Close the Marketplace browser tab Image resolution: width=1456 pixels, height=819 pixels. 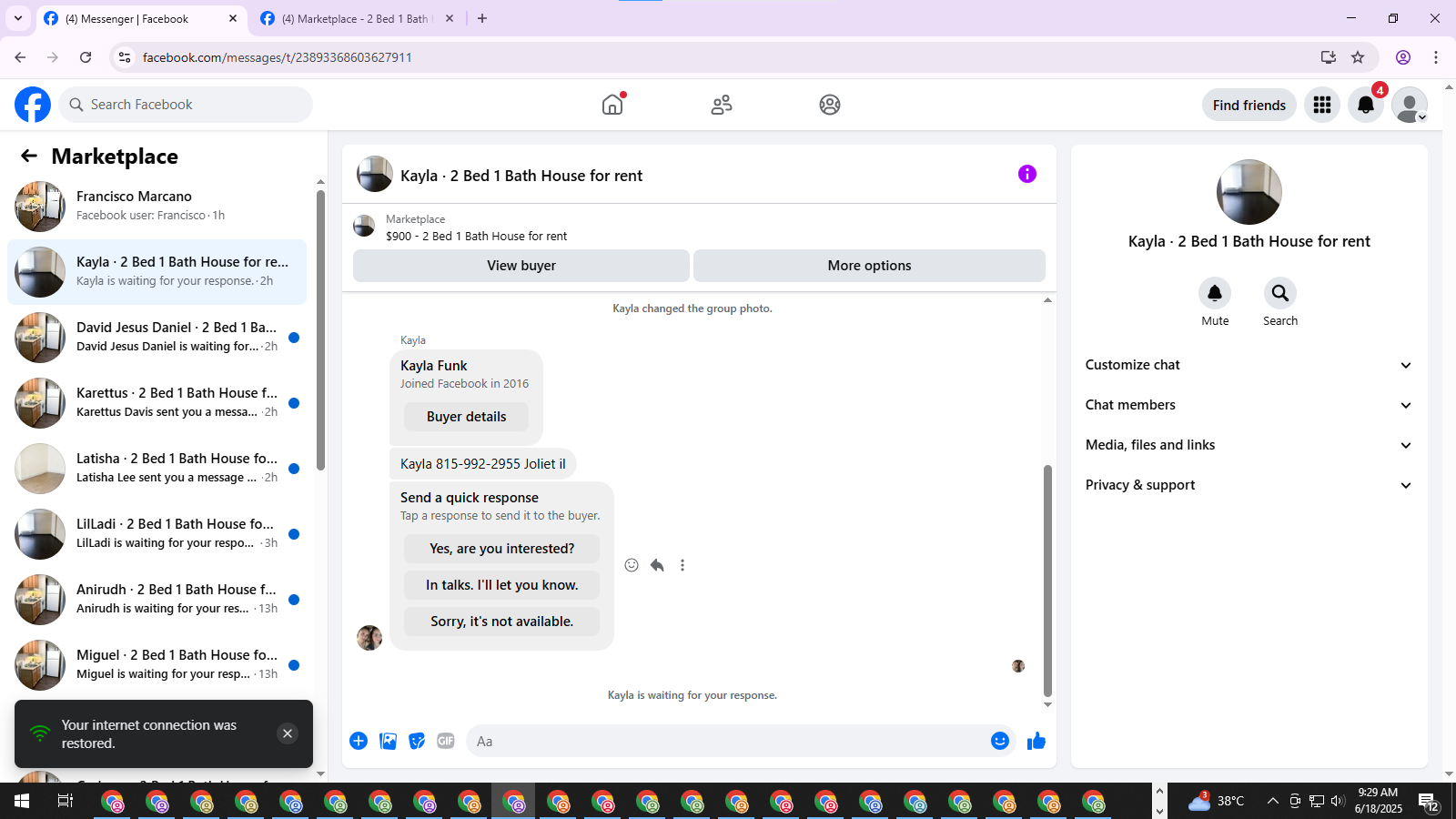[450, 18]
